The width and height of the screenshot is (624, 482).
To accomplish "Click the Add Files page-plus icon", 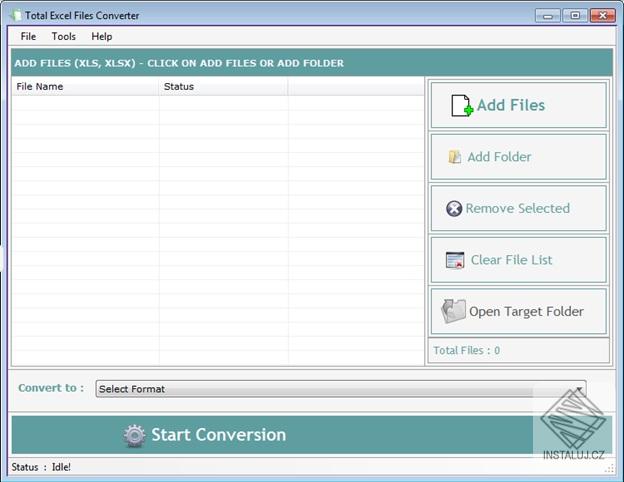I will [462, 105].
